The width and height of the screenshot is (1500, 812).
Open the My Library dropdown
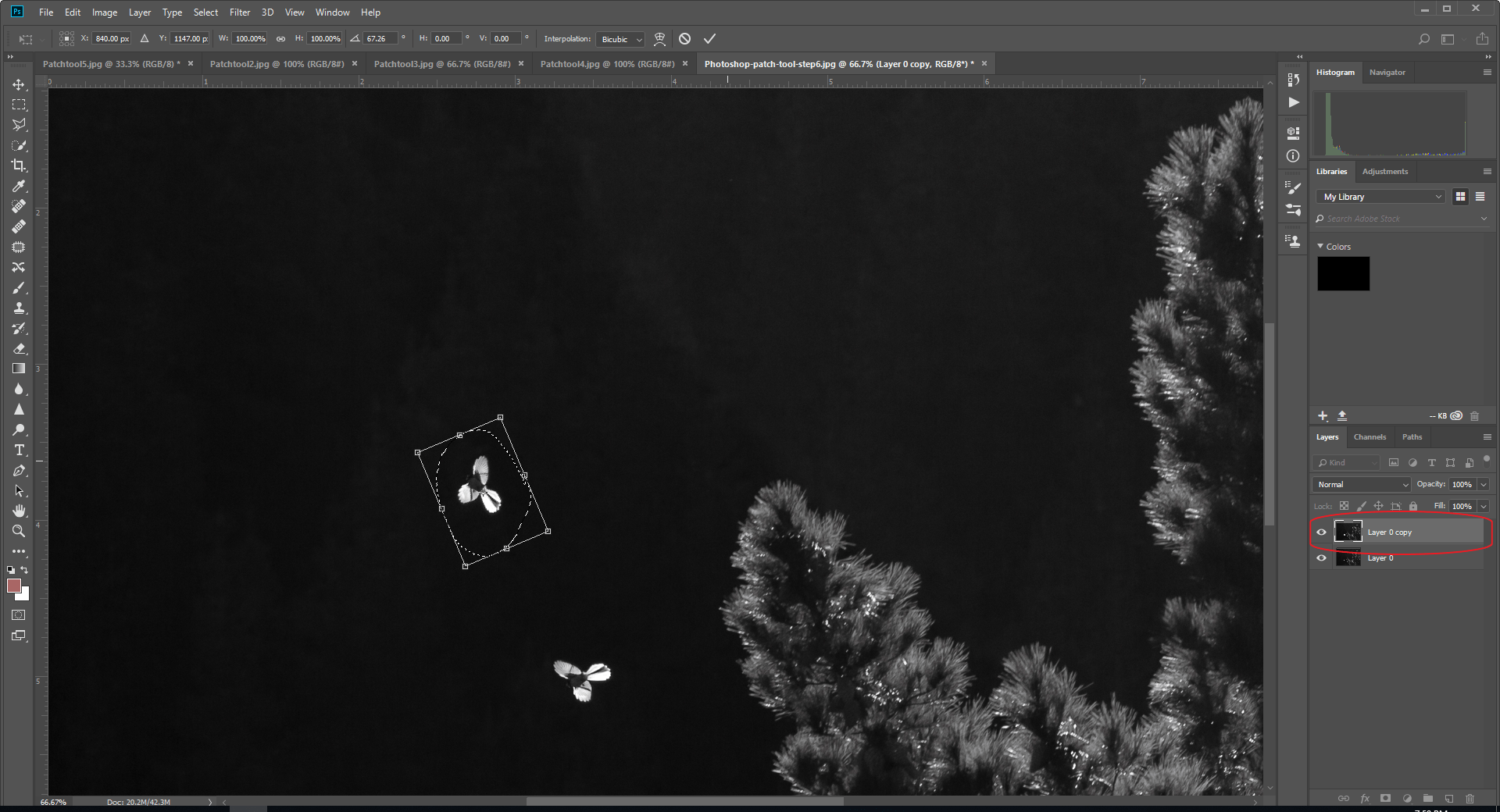[1381, 197]
